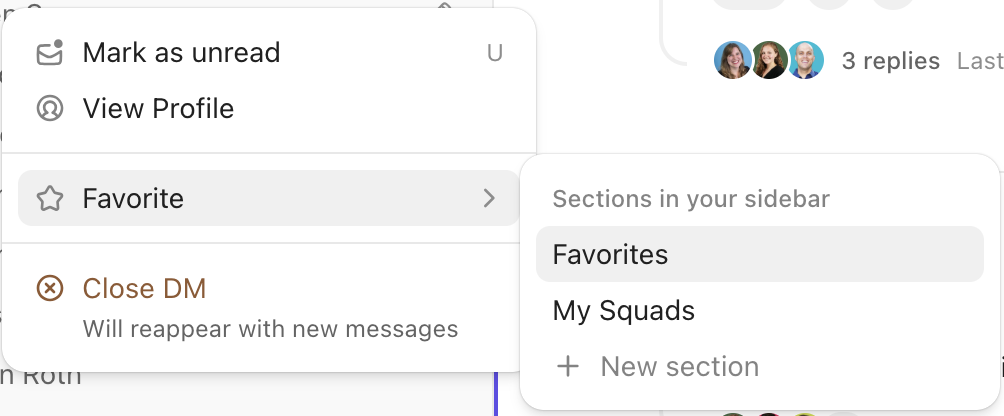
Task: Expand the Favorite submenu chevron arrow
Action: pos(489,198)
